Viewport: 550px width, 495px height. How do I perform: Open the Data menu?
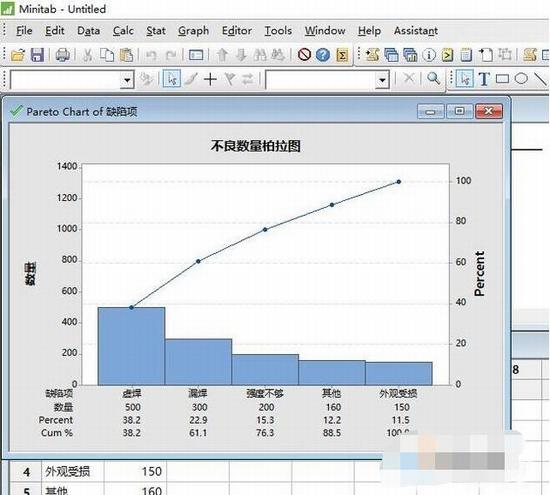(x=88, y=31)
